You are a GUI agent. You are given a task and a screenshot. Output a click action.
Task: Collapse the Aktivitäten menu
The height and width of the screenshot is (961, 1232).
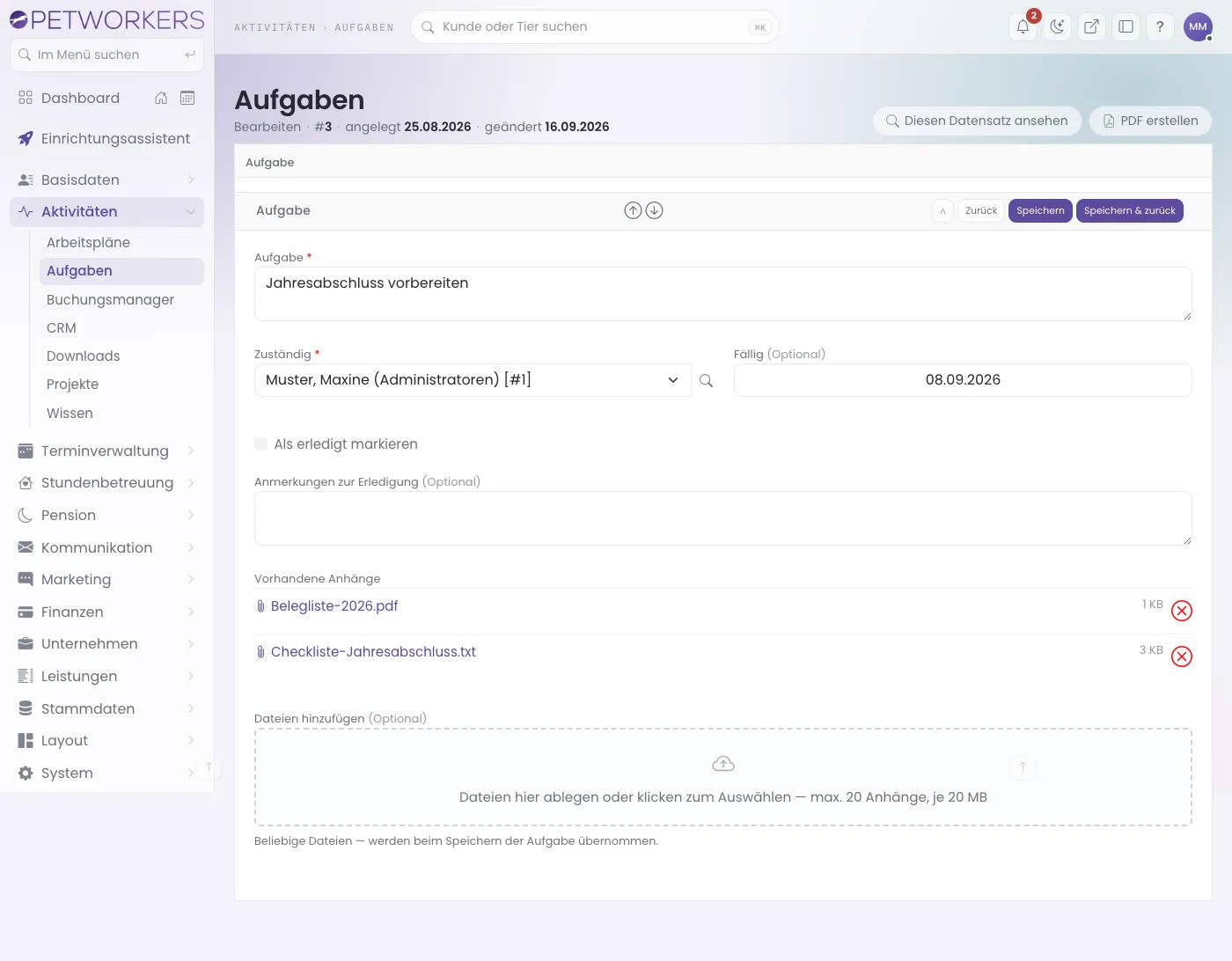coord(106,212)
